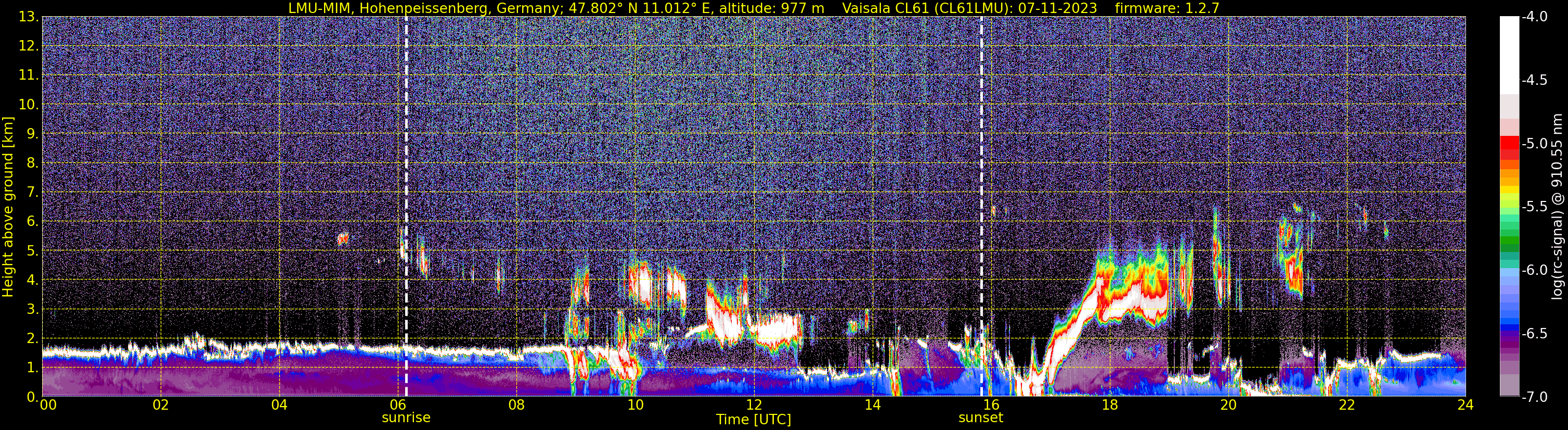Click the height axis tick '10.'
Viewport: 1568px width, 430px height.
click(29, 105)
